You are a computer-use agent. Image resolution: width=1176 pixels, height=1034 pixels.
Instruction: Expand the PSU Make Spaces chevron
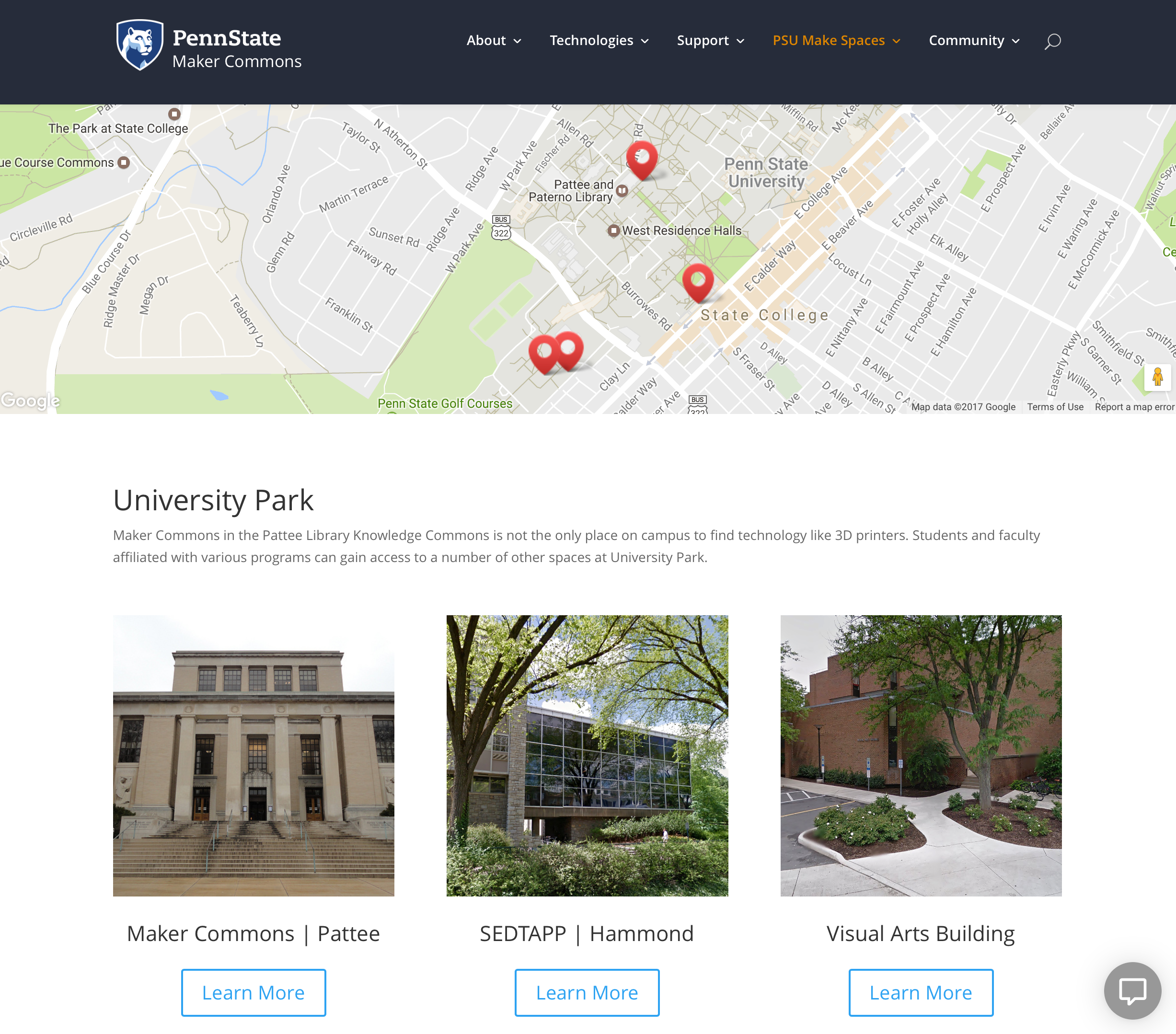point(897,41)
